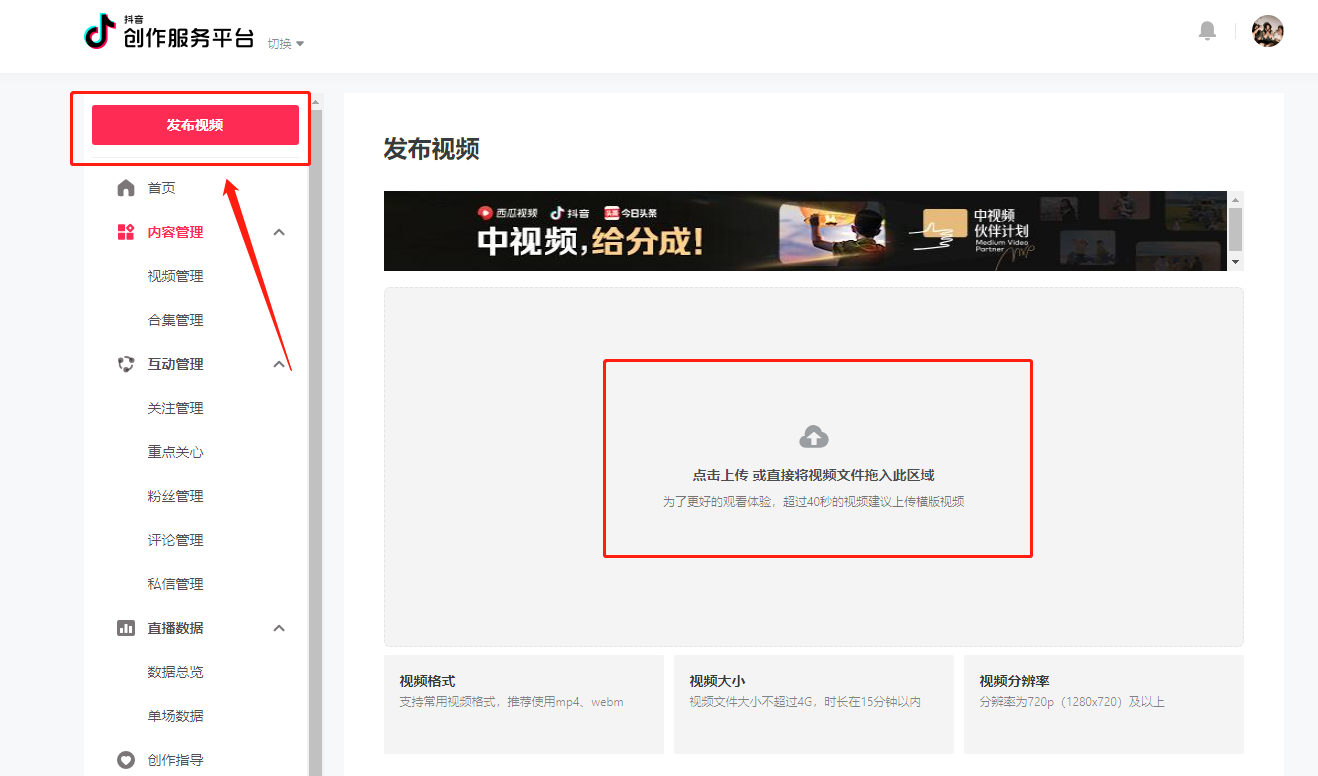The width and height of the screenshot is (1318, 776).
Task: Click the 互动管理 interaction management icon
Action: click(126, 363)
